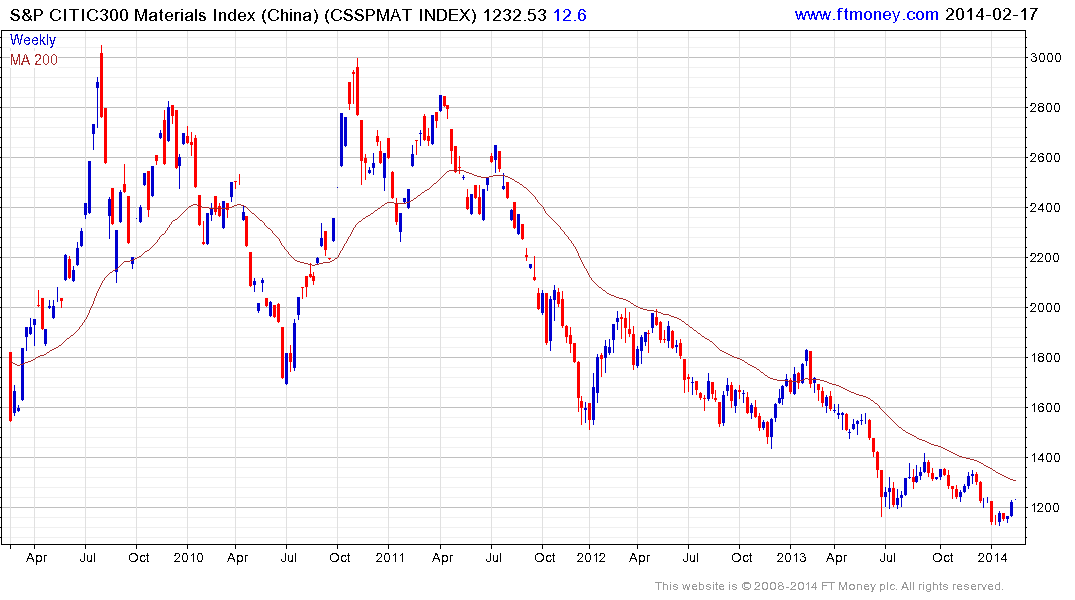Viewport: 1075px width, 600px height.
Task: Click the change value 12.6
Action: (570, 15)
